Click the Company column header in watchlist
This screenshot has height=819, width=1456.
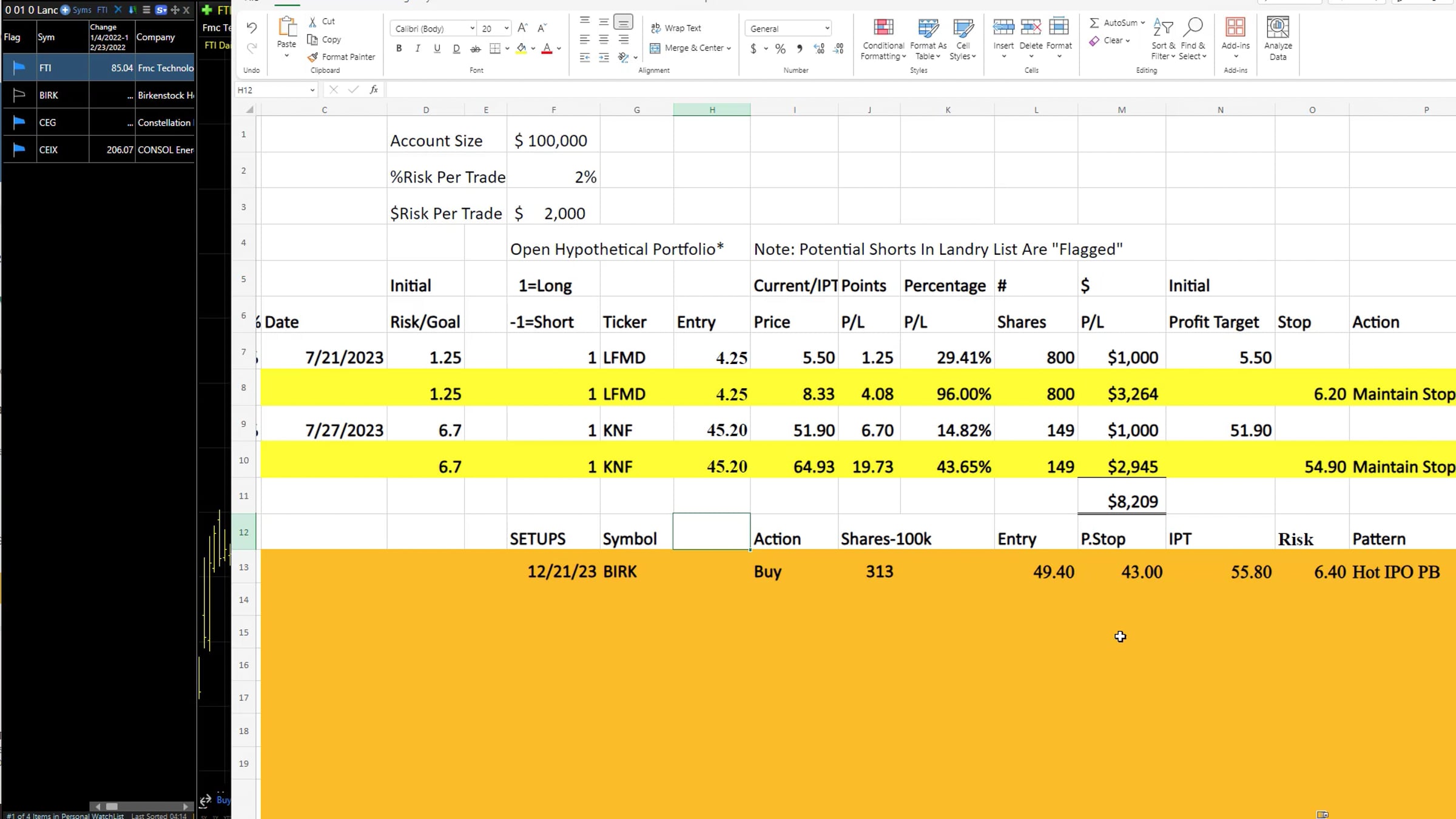pos(164,37)
